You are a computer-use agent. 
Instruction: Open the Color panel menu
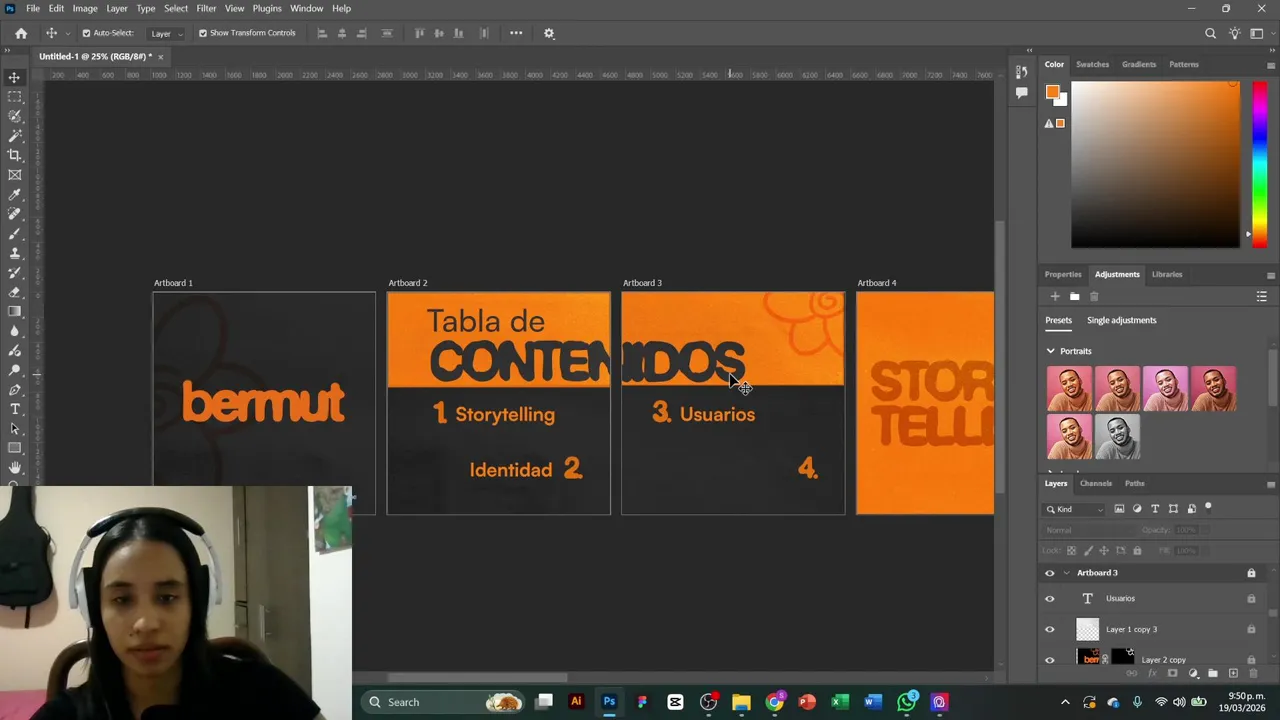coord(1271,65)
